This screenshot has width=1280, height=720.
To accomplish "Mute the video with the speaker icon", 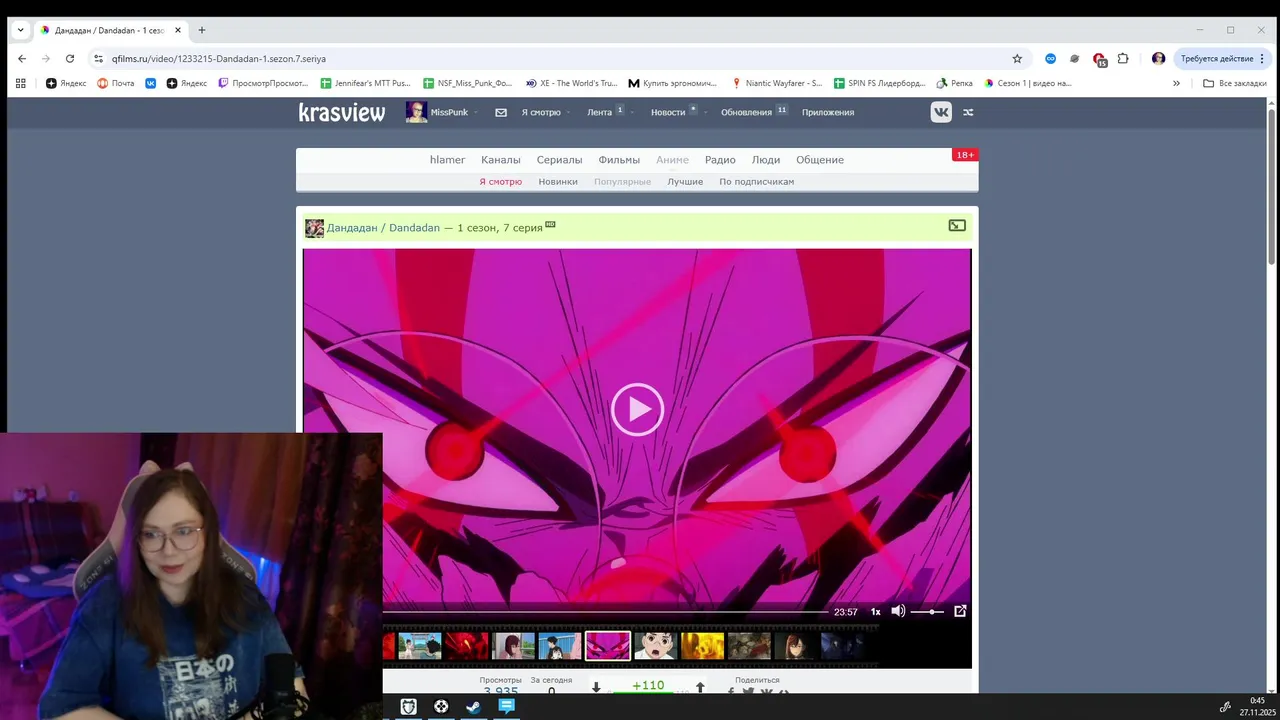I will 898,611.
